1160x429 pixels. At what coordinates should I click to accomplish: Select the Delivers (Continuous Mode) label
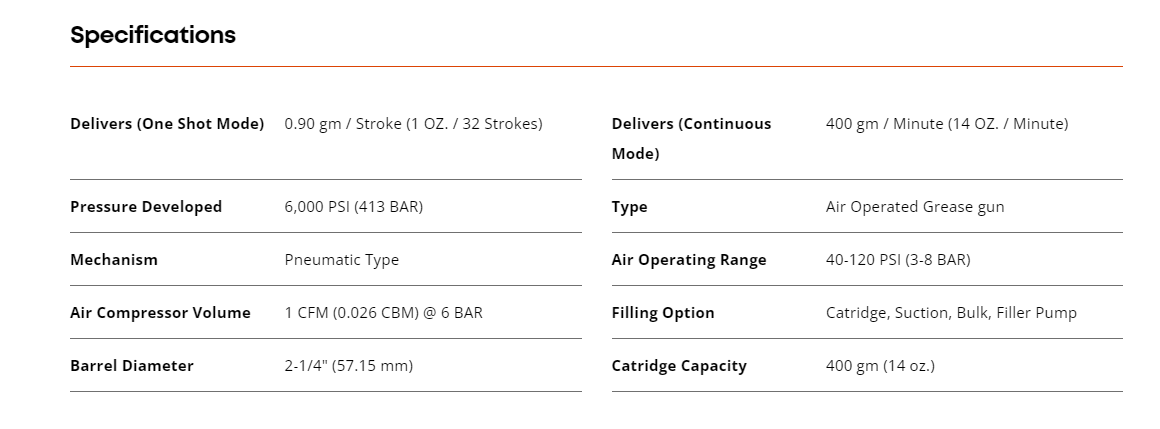692,139
